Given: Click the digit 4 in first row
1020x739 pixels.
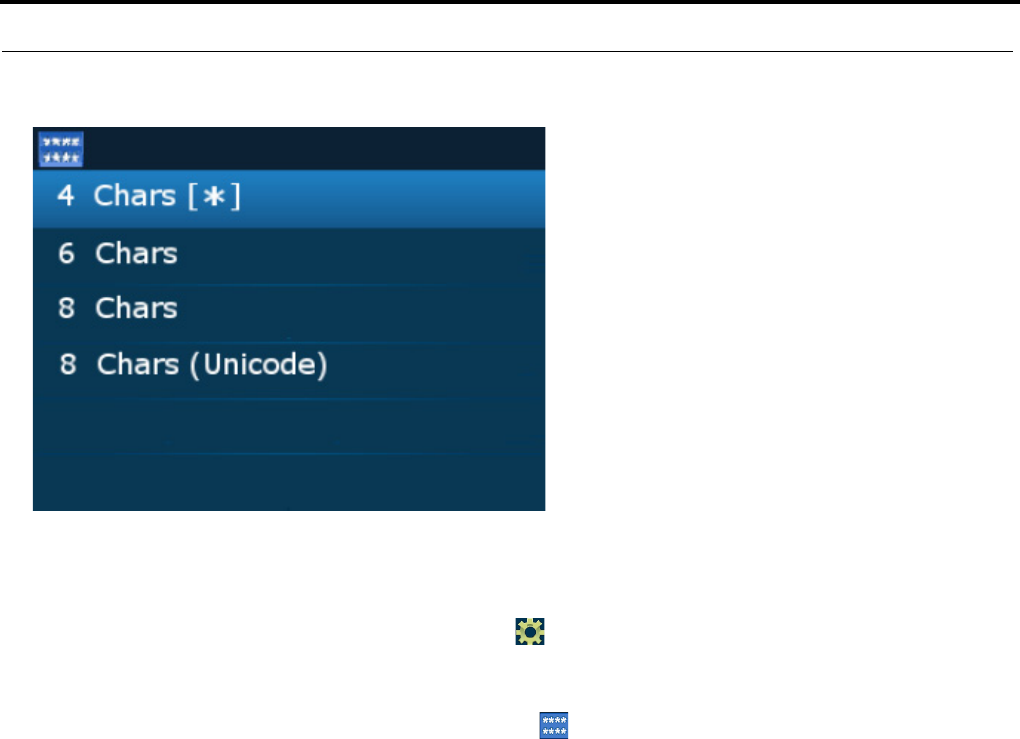Looking at the screenshot, I should [x=65, y=196].
